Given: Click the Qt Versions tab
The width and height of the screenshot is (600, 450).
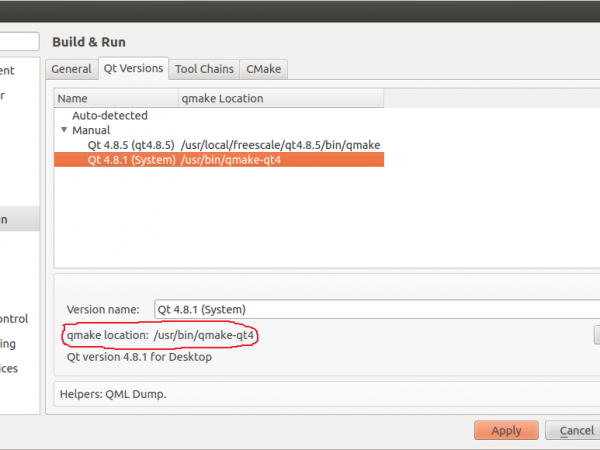Looking at the screenshot, I should coord(132,69).
